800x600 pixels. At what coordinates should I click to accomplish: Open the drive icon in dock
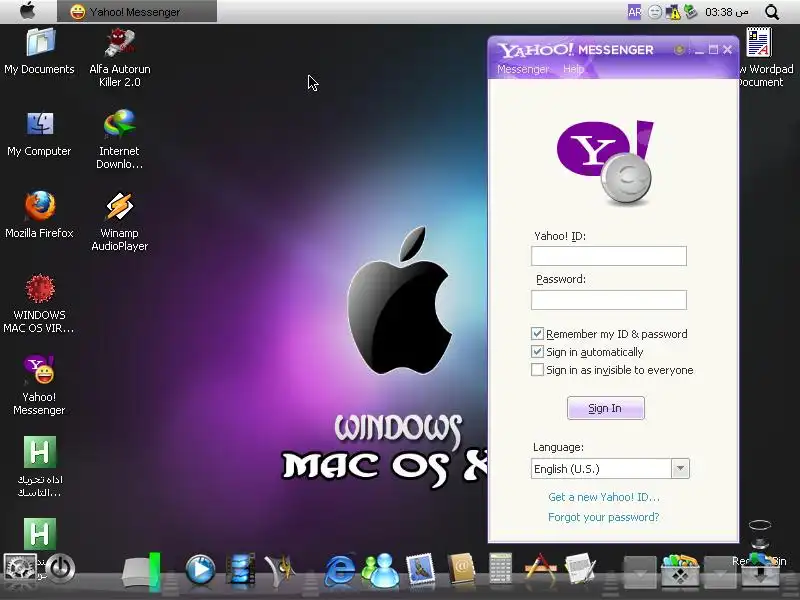[141, 571]
